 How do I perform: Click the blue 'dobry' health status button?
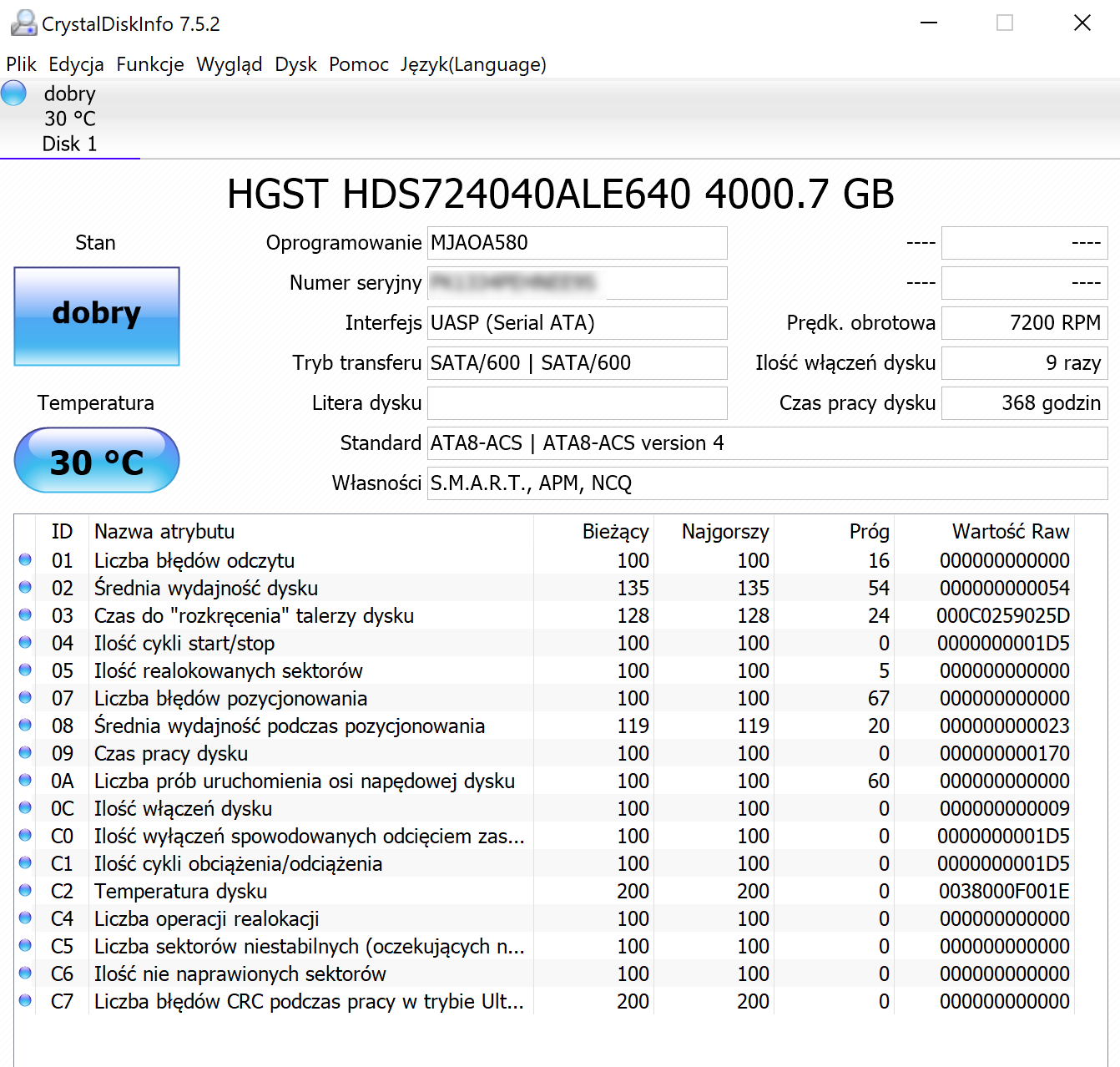tap(97, 316)
